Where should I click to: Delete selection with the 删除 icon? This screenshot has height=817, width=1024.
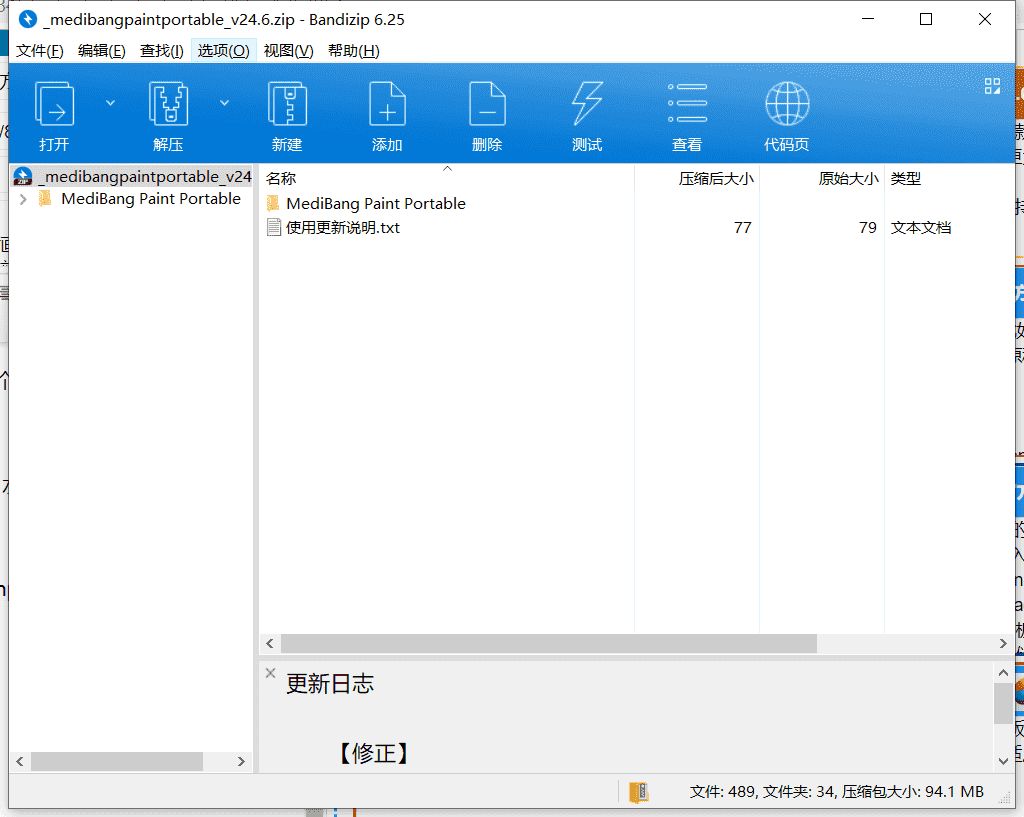click(x=487, y=104)
